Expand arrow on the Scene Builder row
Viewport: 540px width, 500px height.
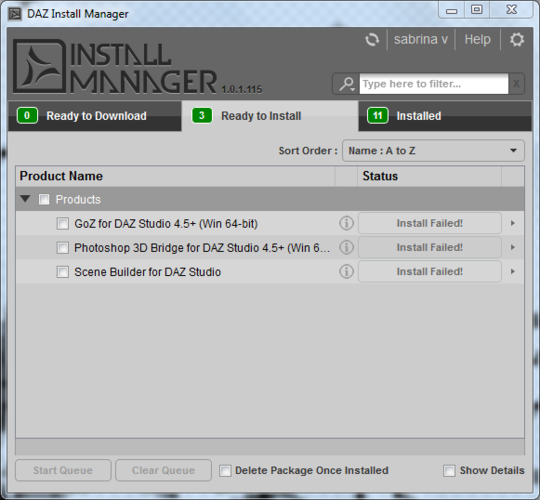513,271
